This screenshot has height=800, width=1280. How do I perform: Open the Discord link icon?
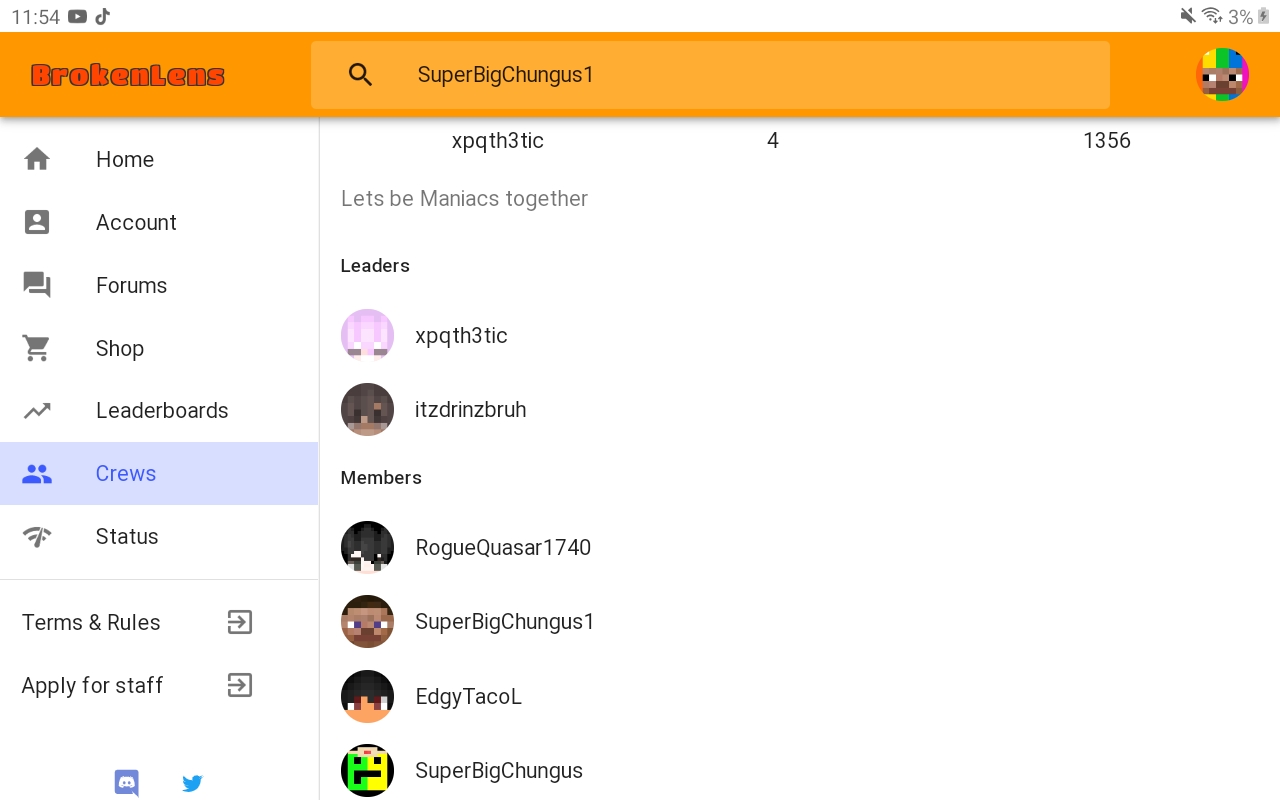point(127,783)
